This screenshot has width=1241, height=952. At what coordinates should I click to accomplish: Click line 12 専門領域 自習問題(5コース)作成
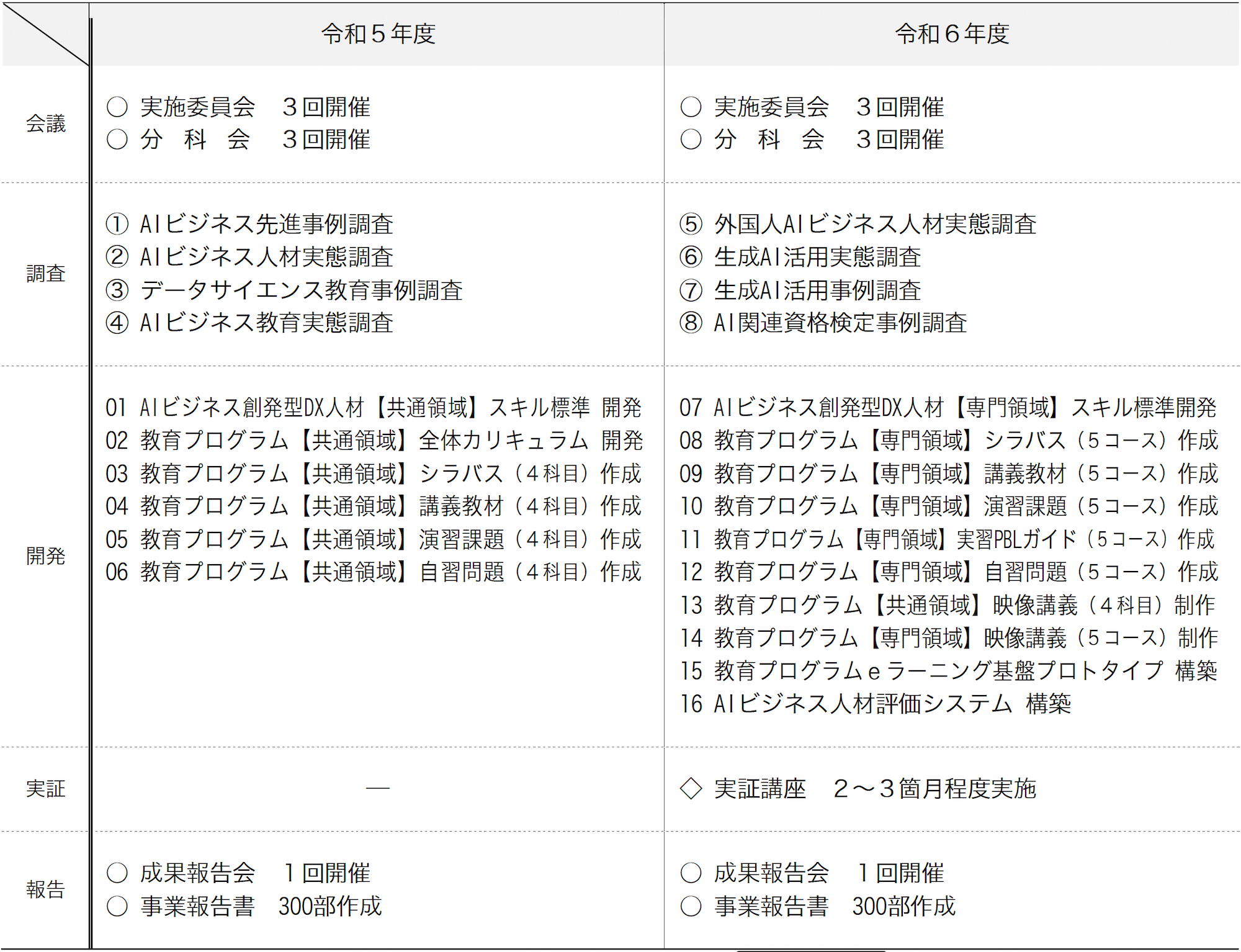coord(949,572)
